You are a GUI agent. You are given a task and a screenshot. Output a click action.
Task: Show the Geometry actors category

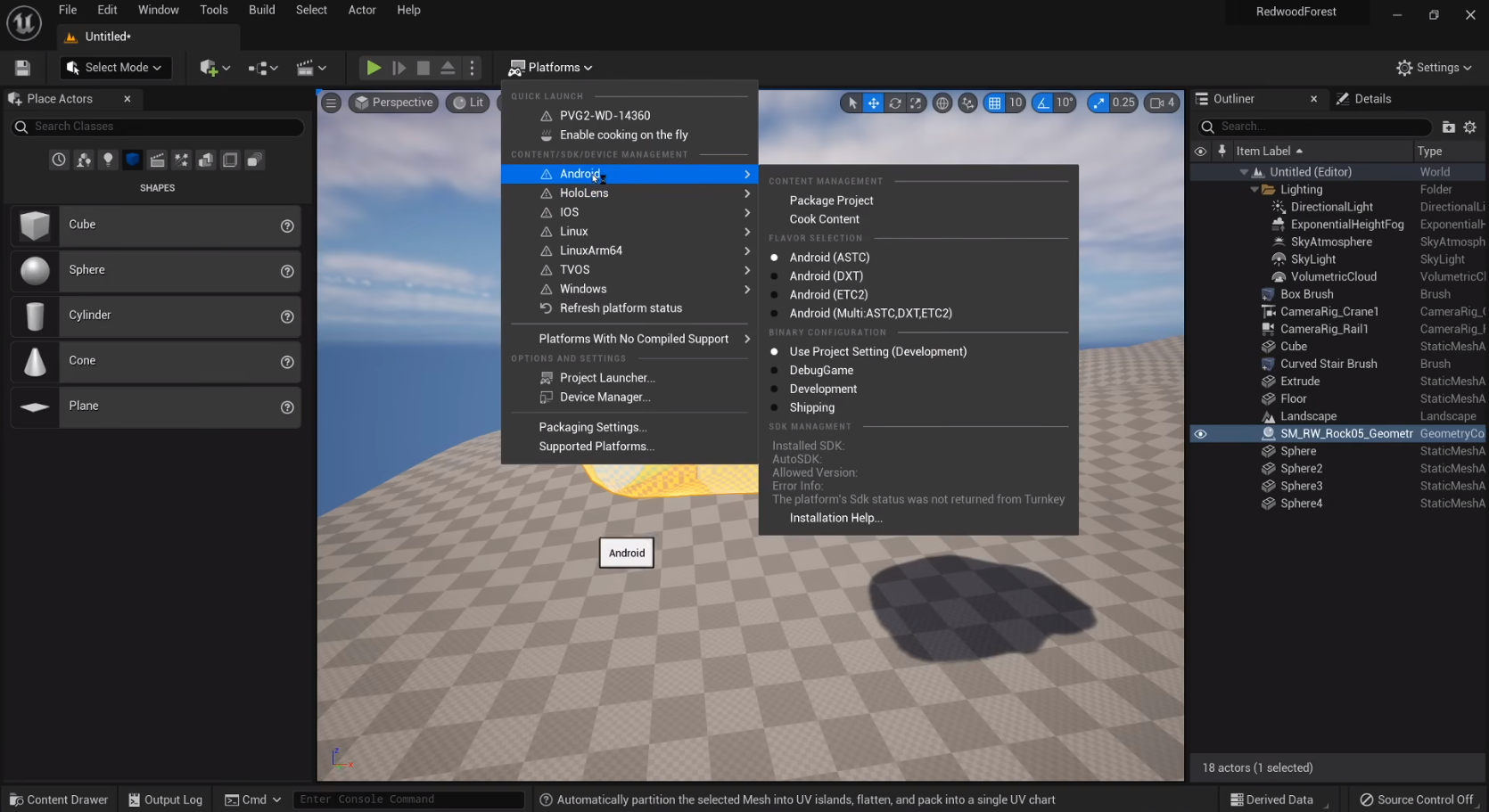206,160
